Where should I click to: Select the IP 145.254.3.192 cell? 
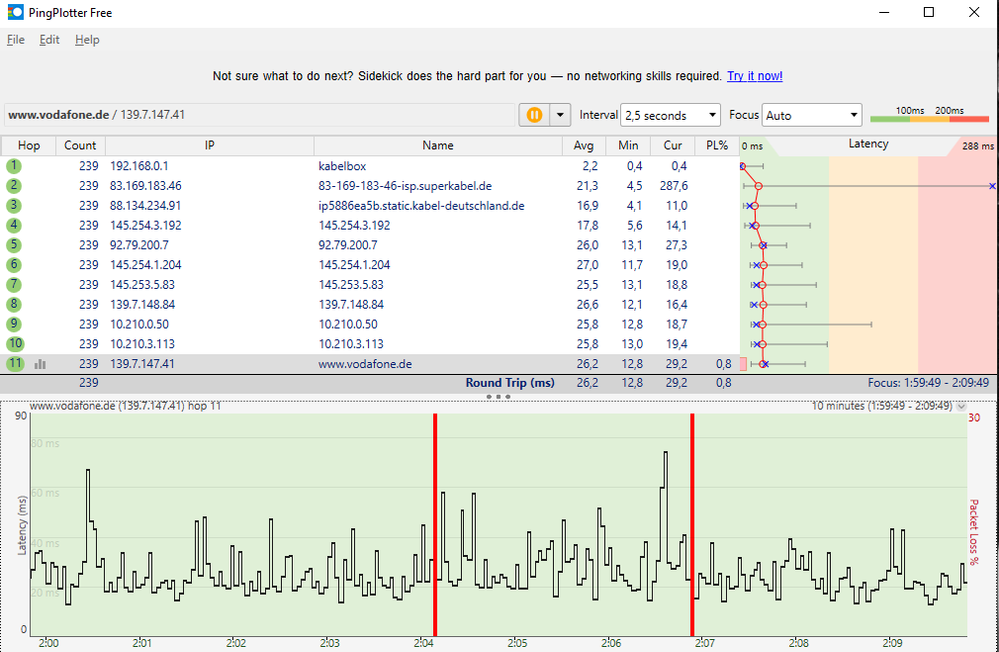click(145, 225)
